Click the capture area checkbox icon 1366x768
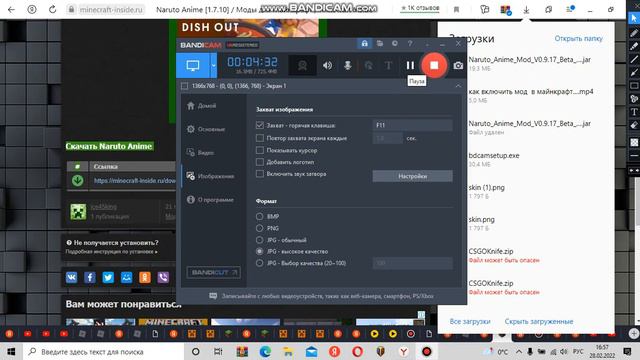Image resolution: width=640 pixels, height=360 pixels. click(184, 86)
